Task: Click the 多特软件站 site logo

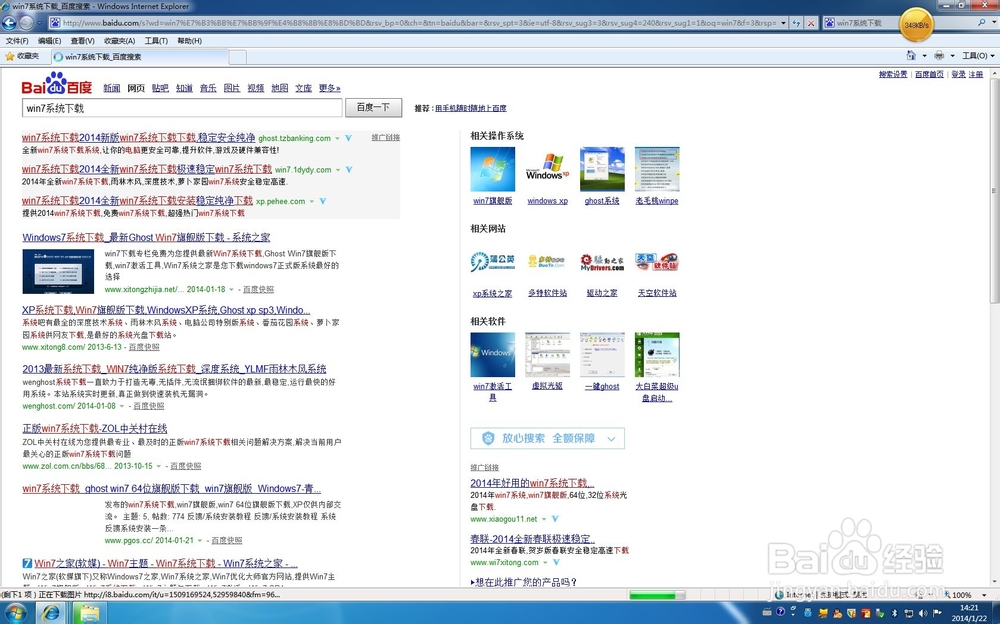Action: [547, 262]
